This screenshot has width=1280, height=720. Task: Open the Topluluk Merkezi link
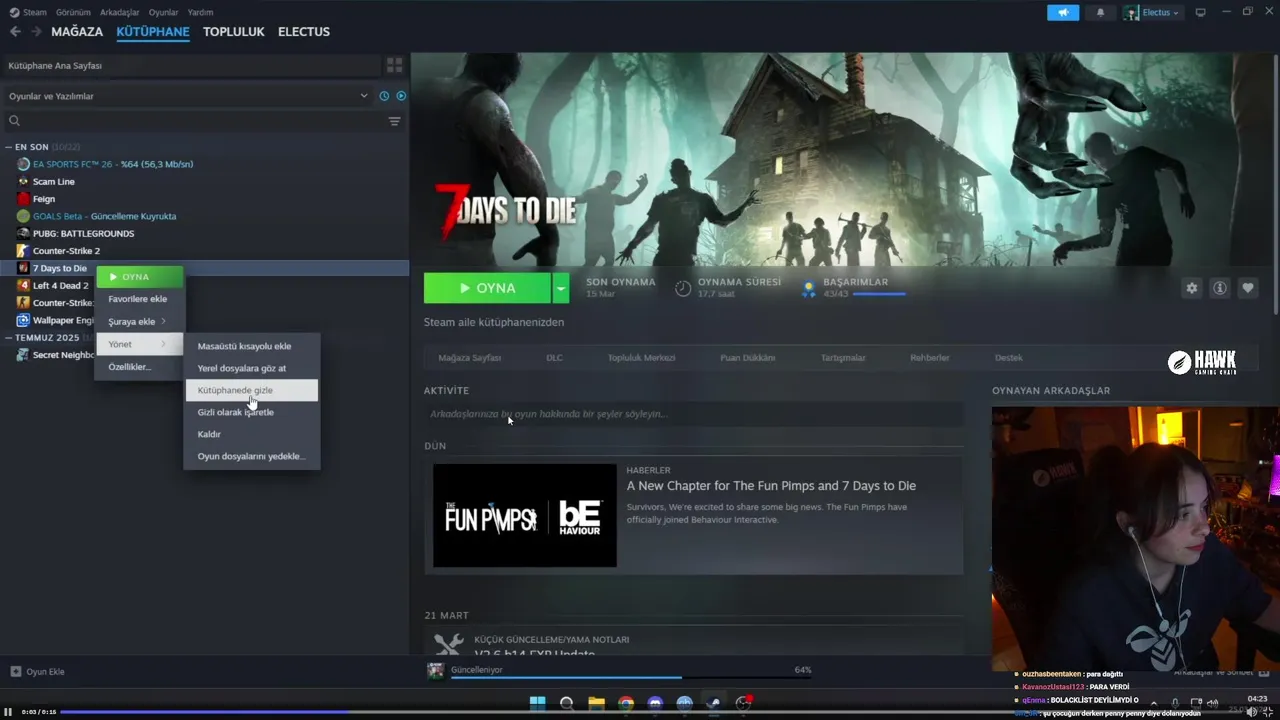(642, 358)
